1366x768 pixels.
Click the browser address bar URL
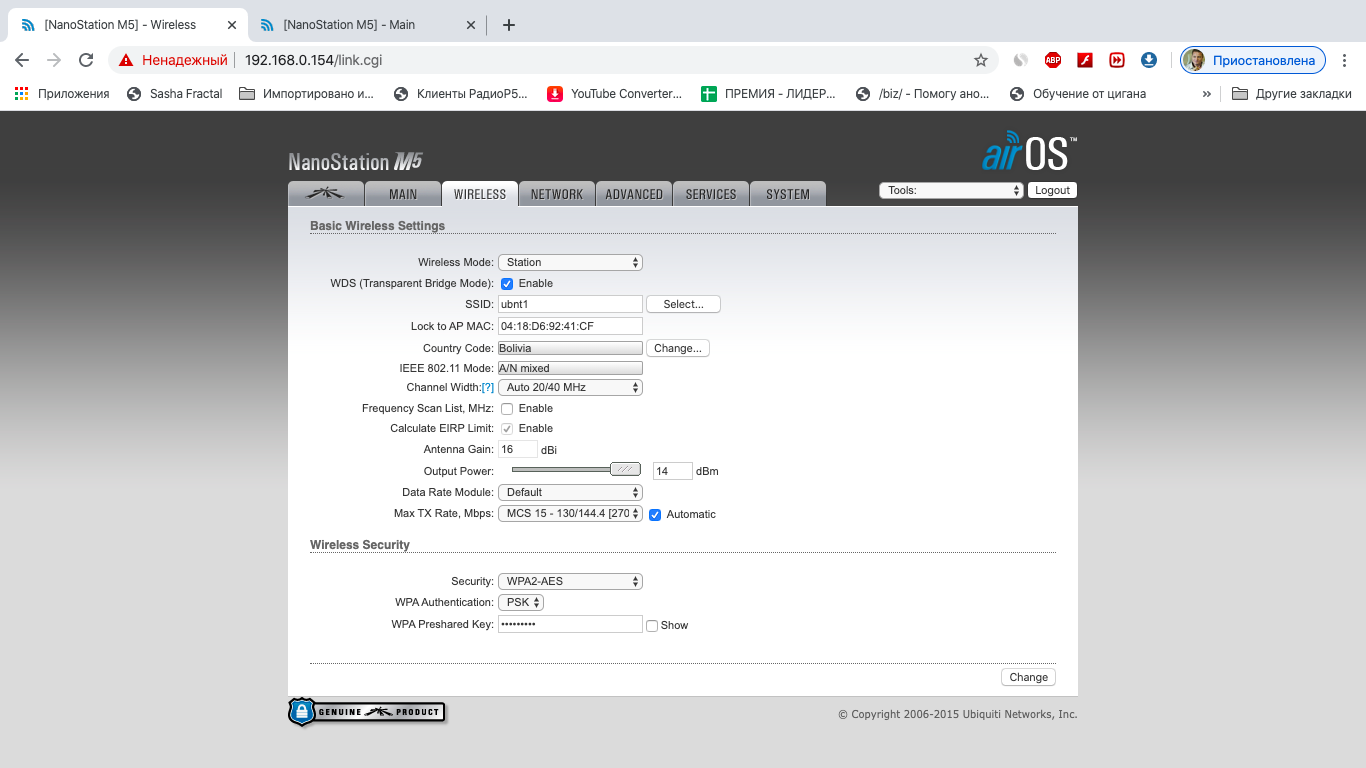tap(313, 60)
